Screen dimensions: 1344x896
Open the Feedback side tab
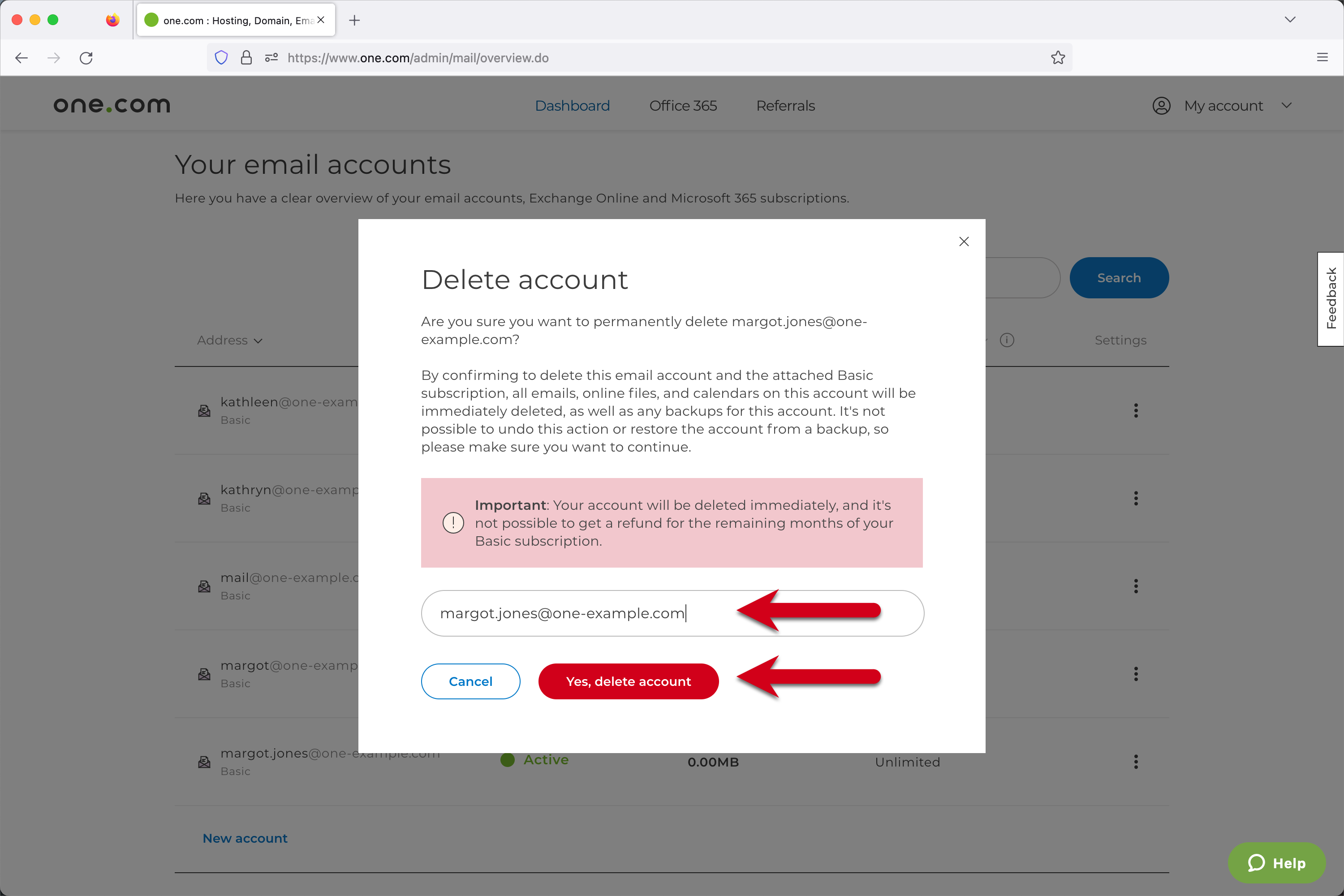point(1331,298)
